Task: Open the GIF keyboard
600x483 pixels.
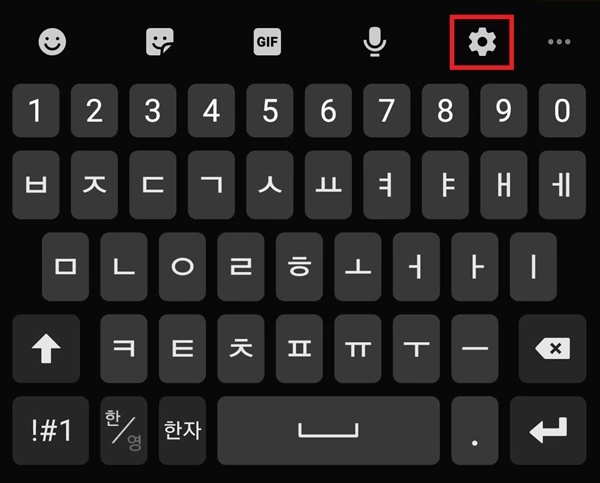Action: coord(267,42)
